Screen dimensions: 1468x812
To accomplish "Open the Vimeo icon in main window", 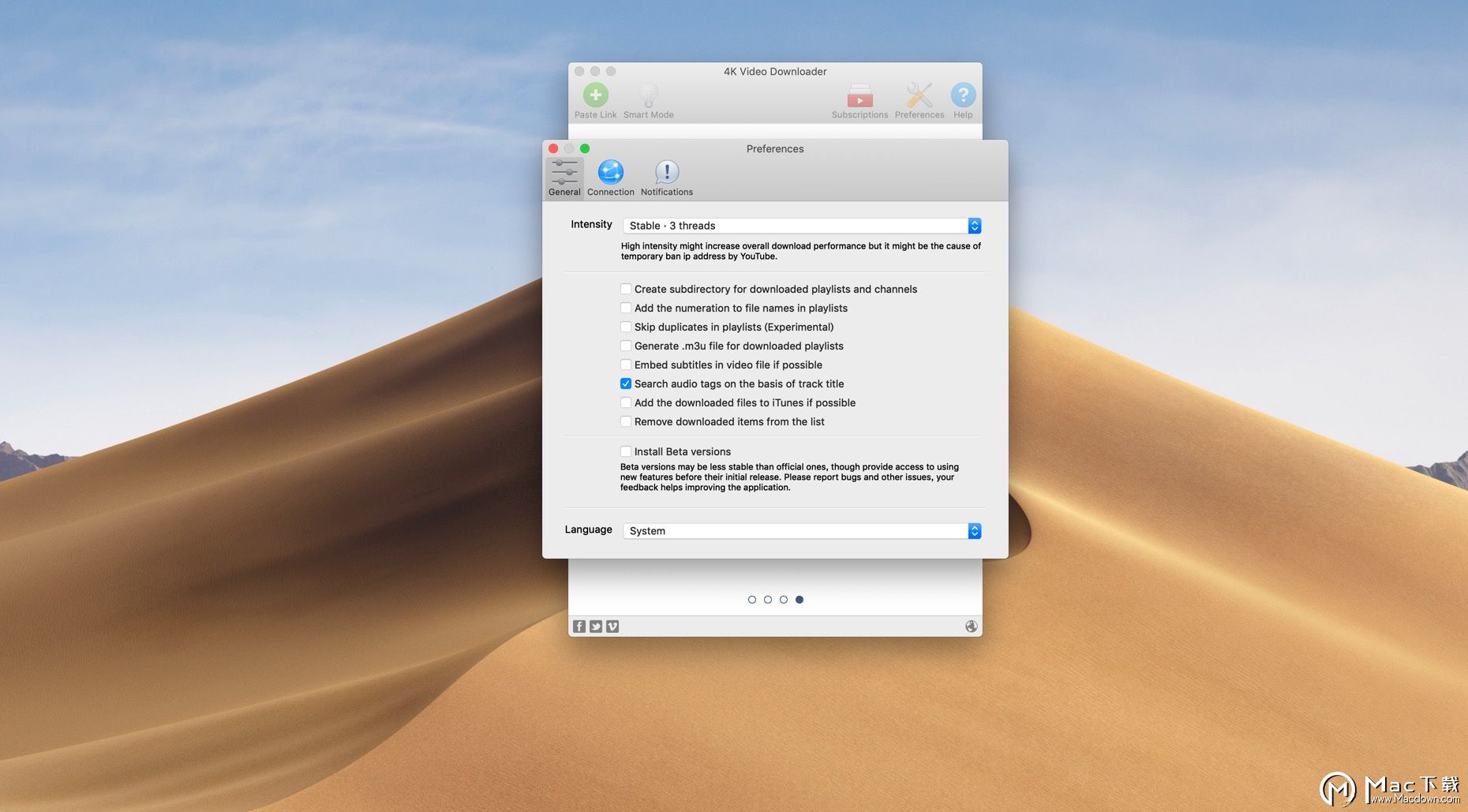I will tap(612, 627).
